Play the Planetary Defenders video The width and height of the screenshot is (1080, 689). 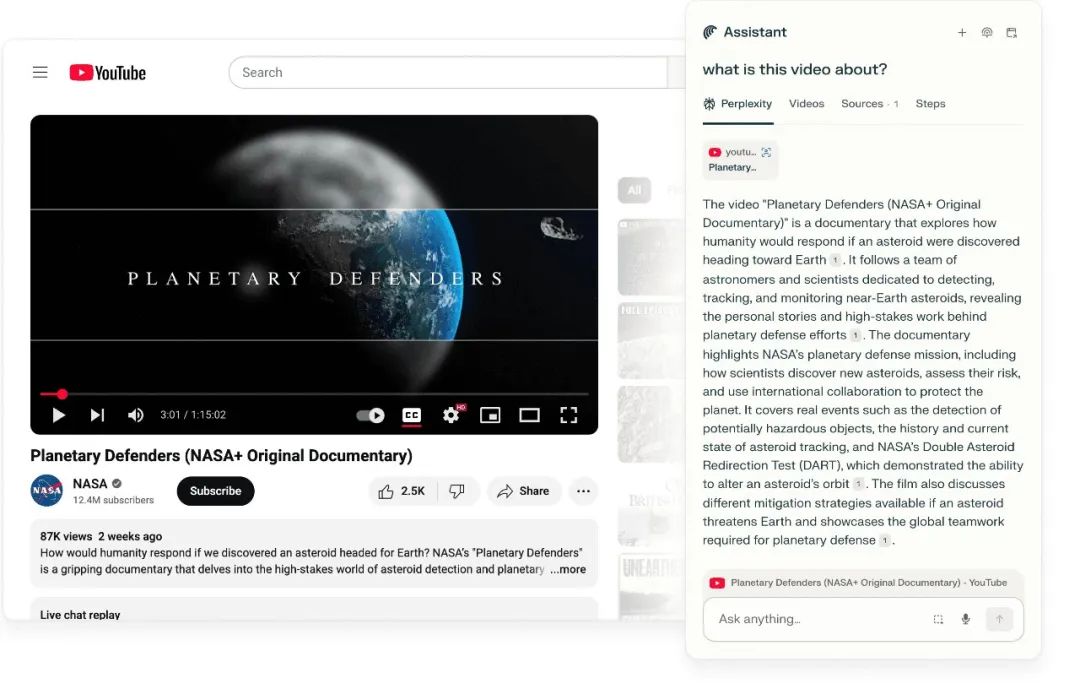[x=59, y=415]
